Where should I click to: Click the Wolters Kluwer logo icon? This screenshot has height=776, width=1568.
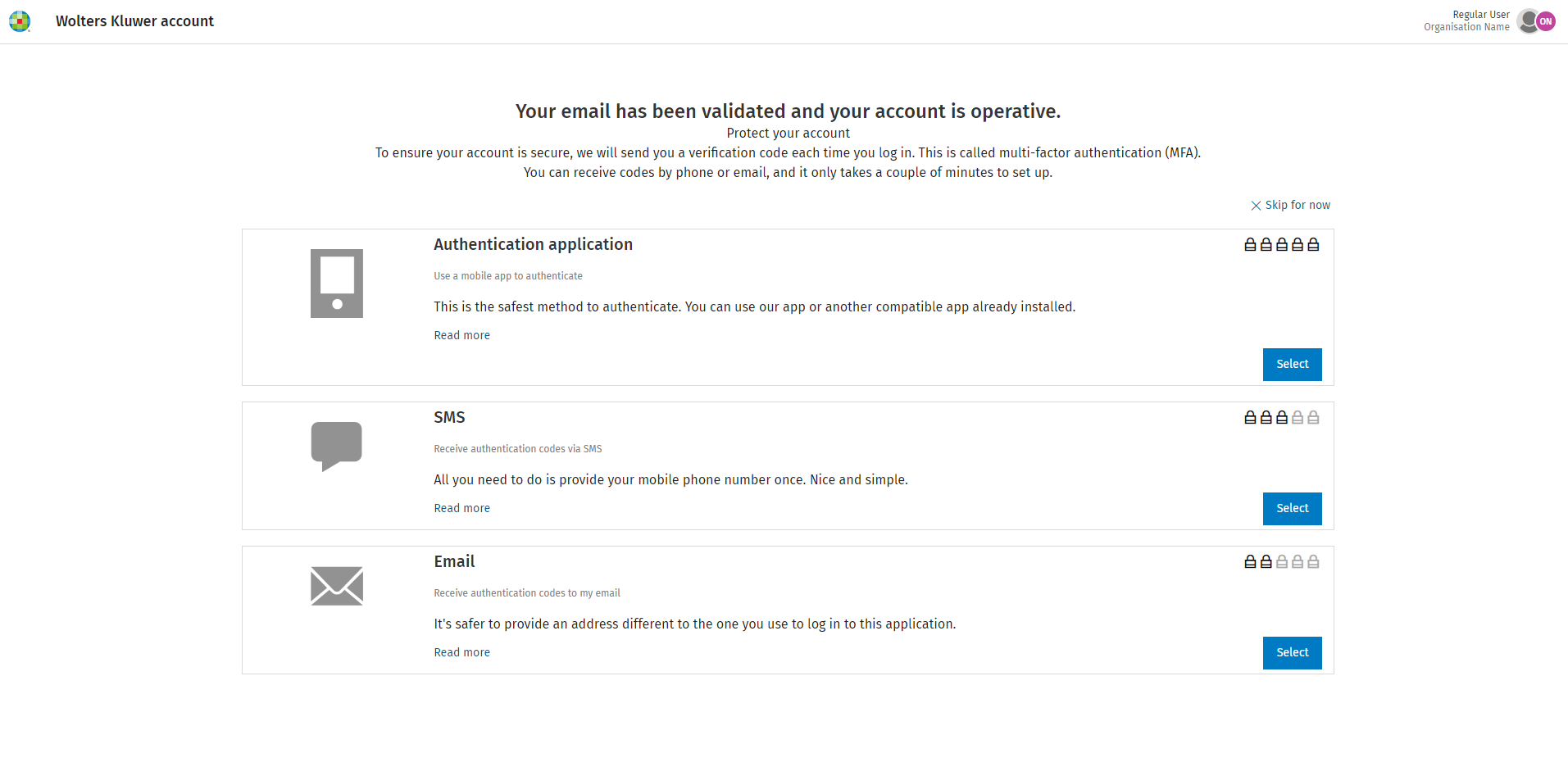(x=20, y=21)
